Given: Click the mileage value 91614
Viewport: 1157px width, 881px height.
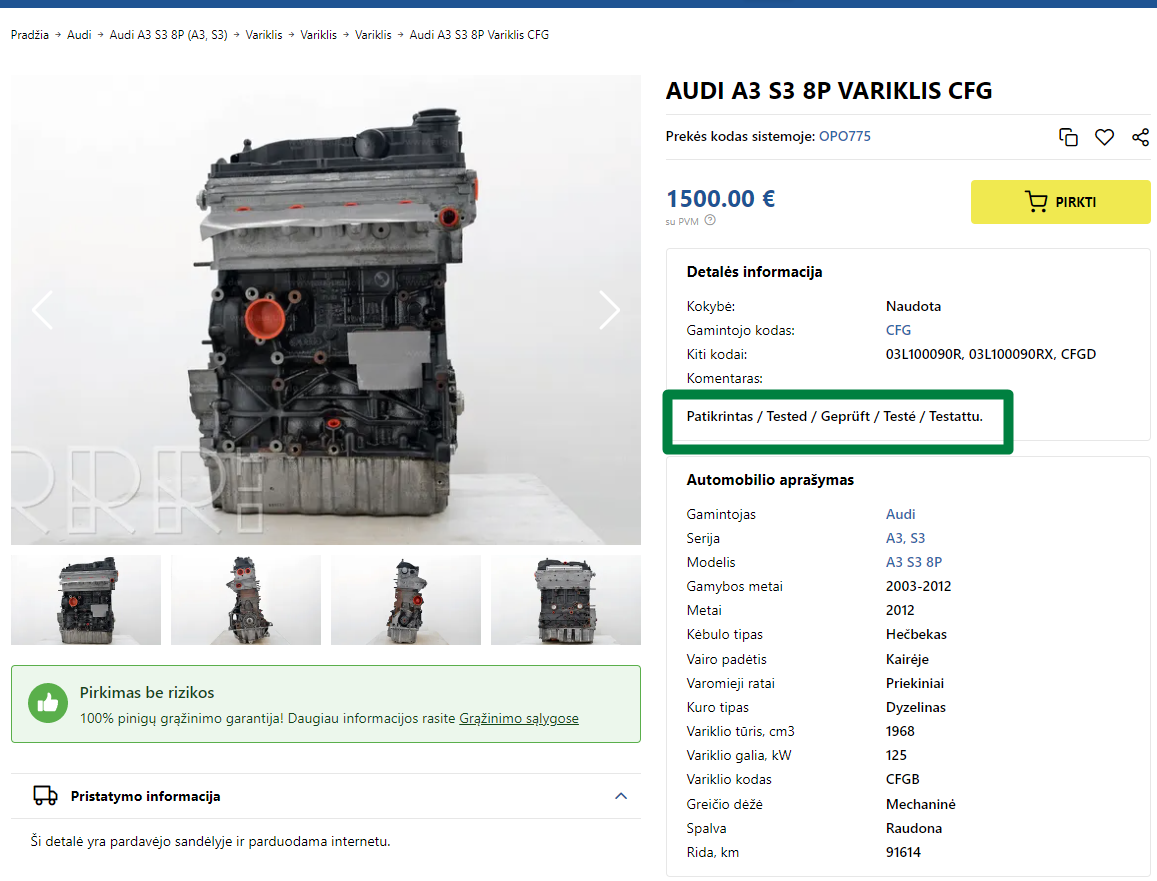Looking at the screenshot, I should click(x=903, y=852).
